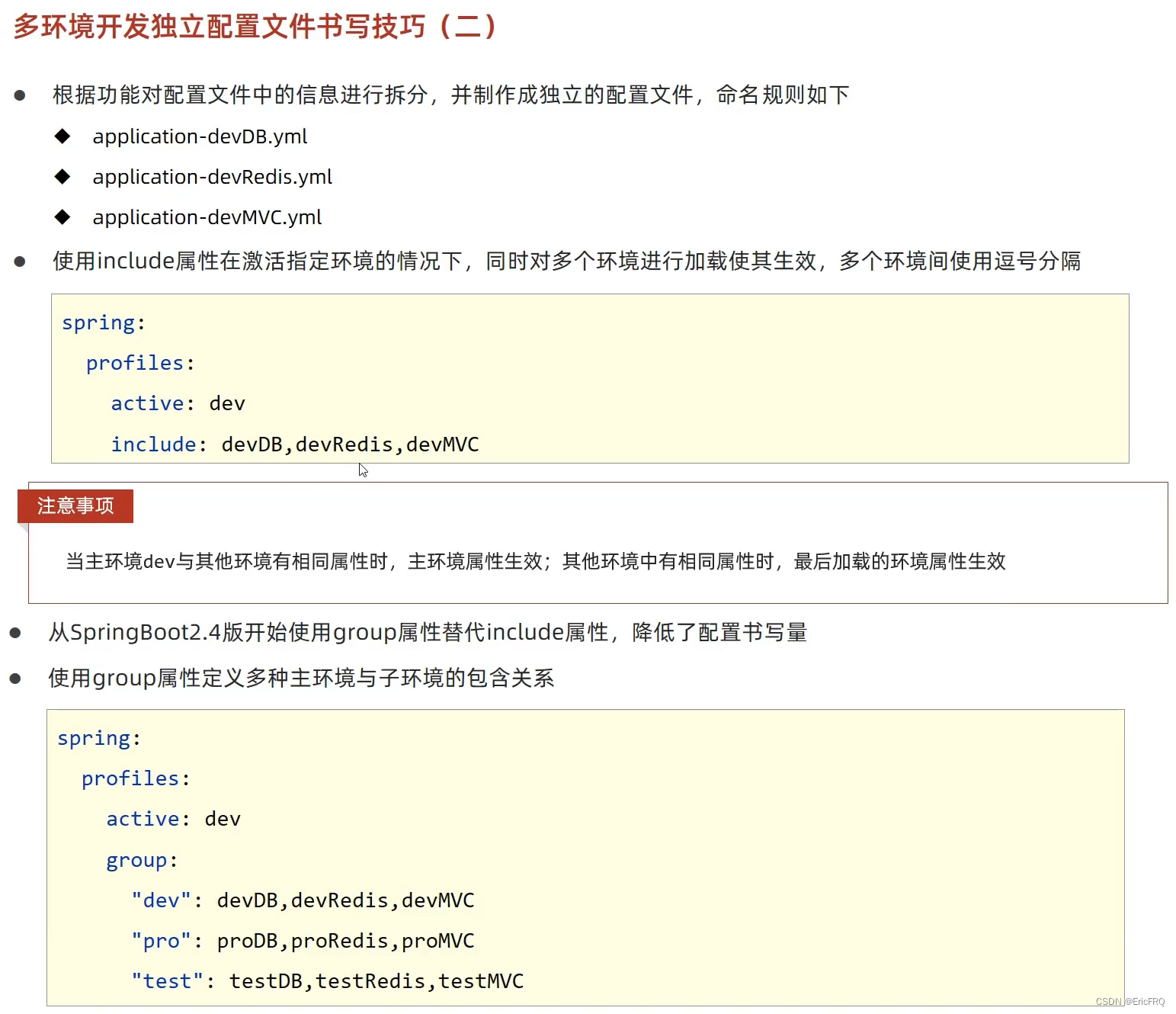Click the line include: devDB,devRedis,devMVC

[x=295, y=444]
